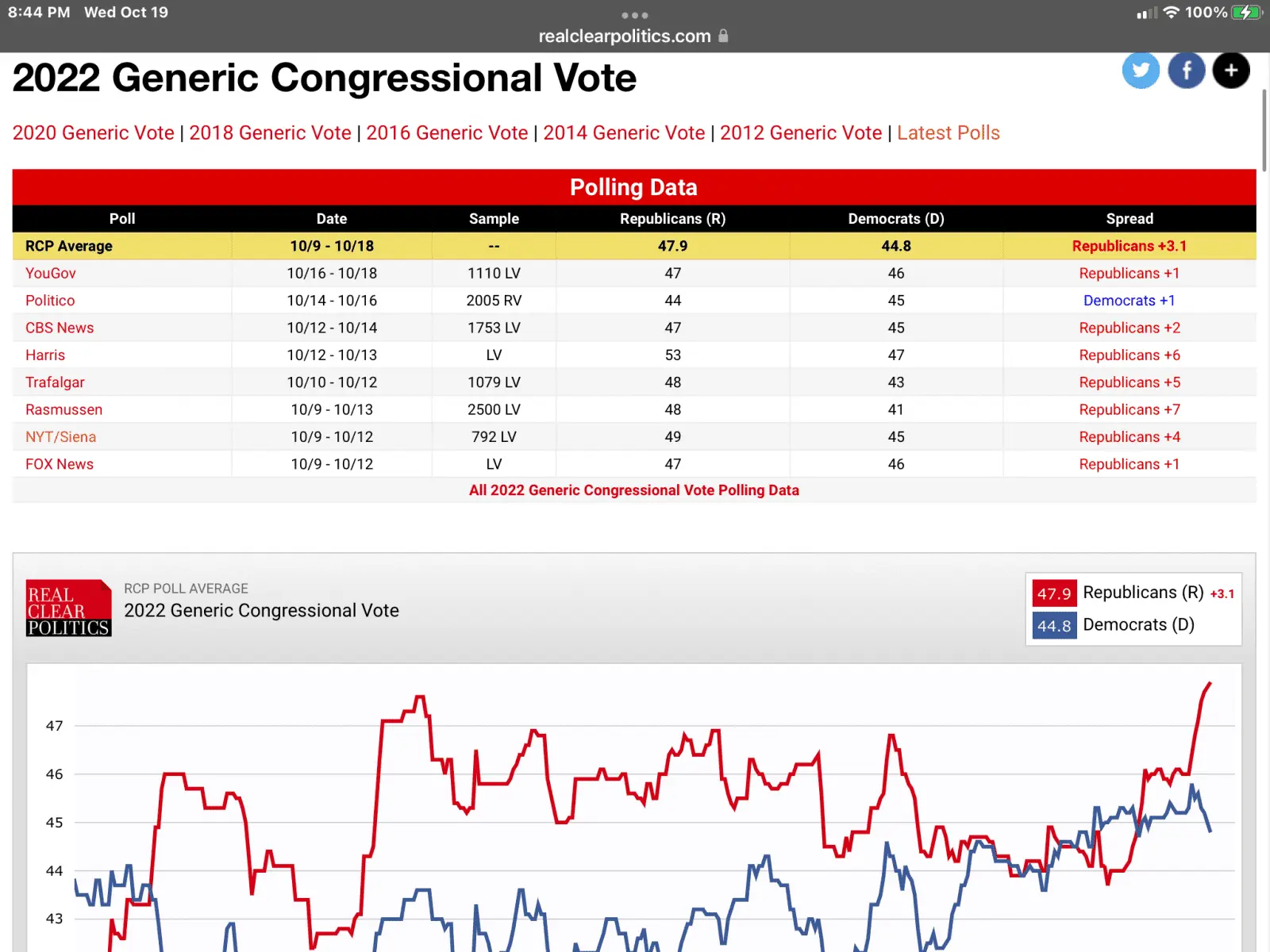1270x952 pixels.
Task: Share the page on Facebook
Action: 1187,71
